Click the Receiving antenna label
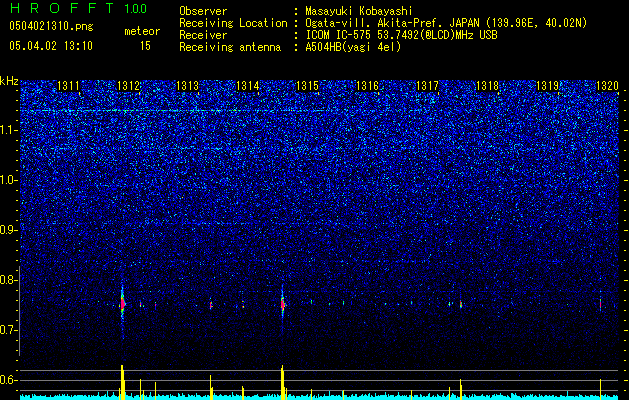This screenshot has height=400, width=629. [x=230, y=47]
